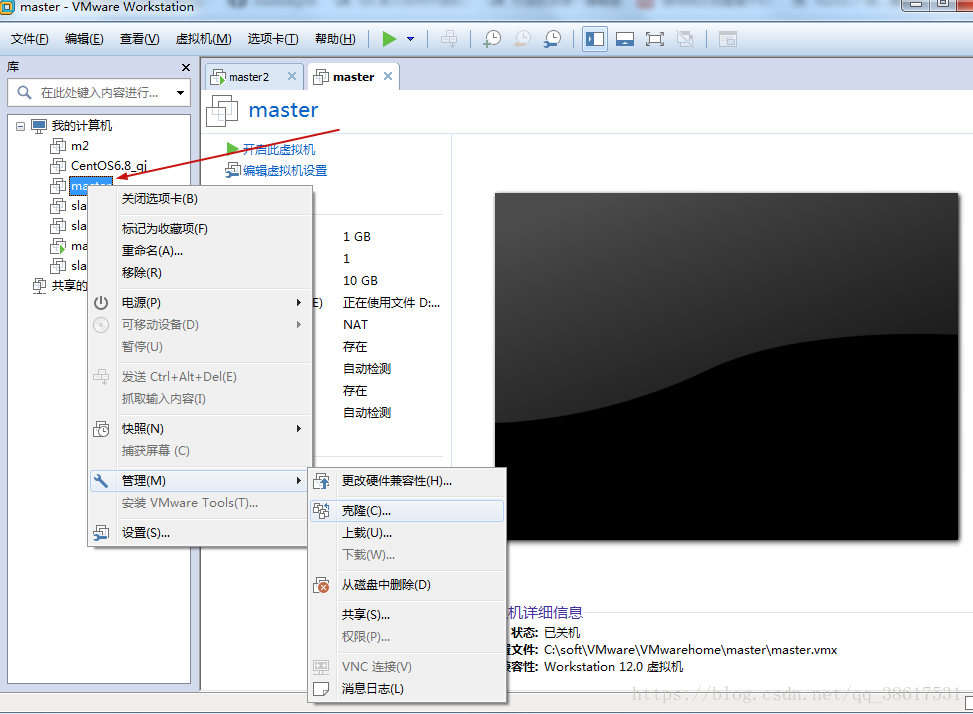Image resolution: width=973 pixels, height=714 pixels.
Task: Choose 关闭选项卡(B) in context menu
Action: (x=199, y=199)
